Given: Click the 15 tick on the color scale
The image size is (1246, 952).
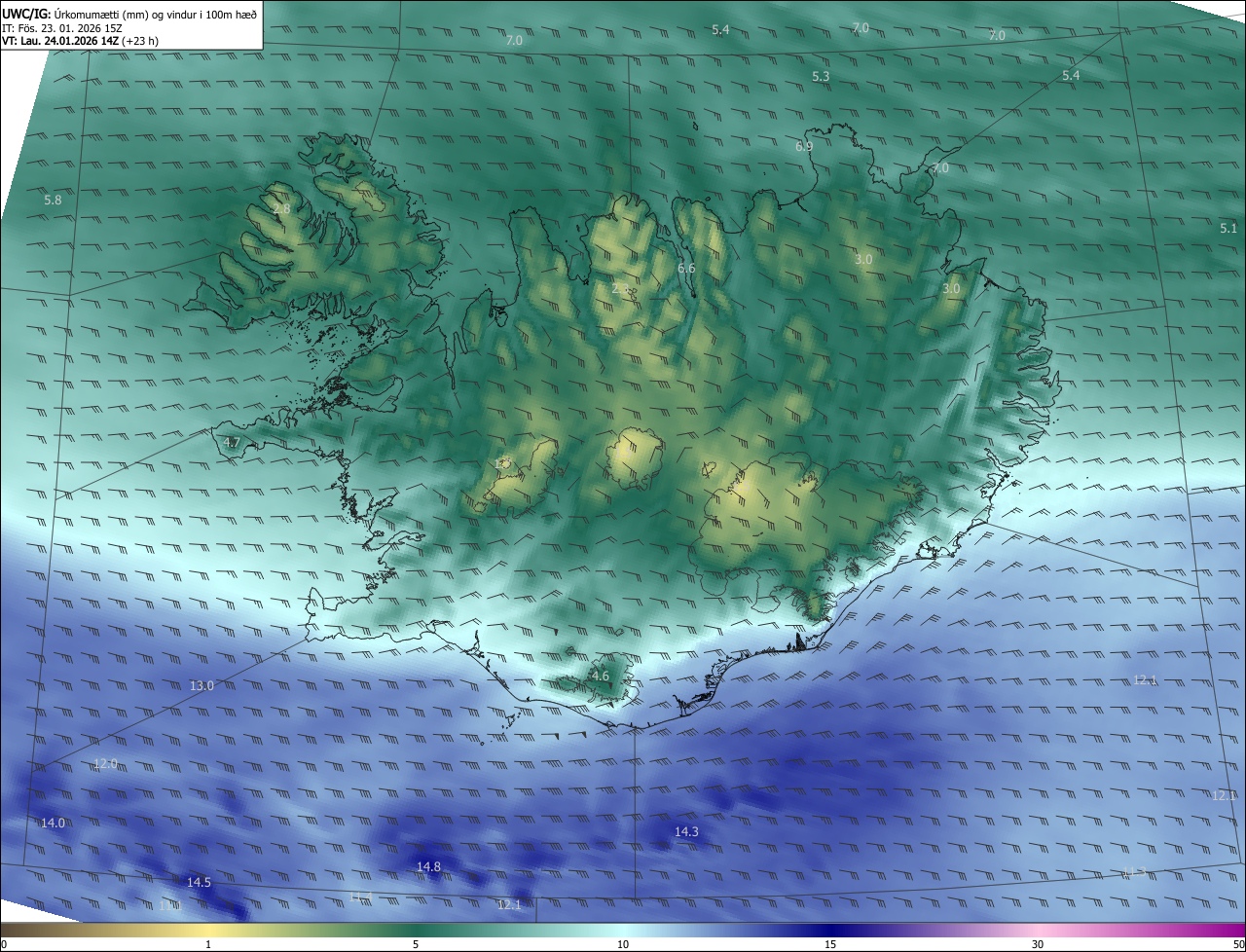Looking at the screenshot, I should [x=830, y=944].
